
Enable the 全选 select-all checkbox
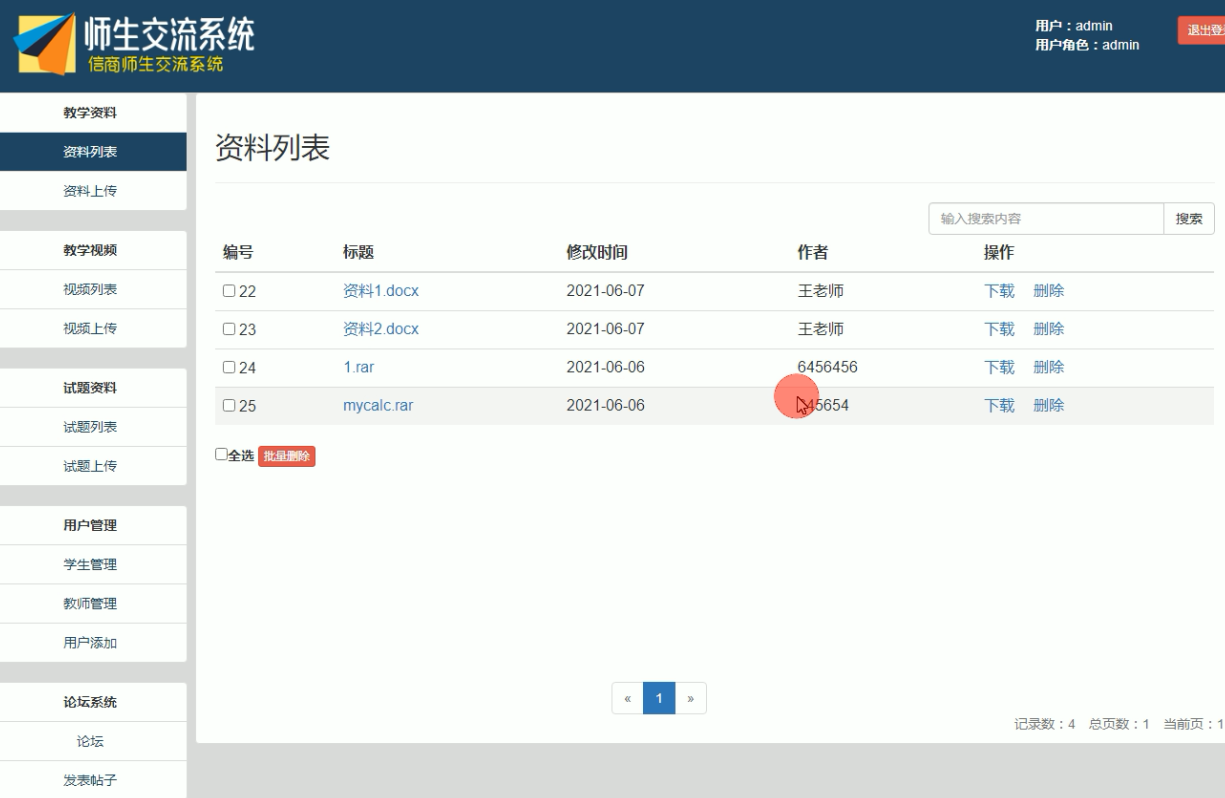[x=221, y=455]
